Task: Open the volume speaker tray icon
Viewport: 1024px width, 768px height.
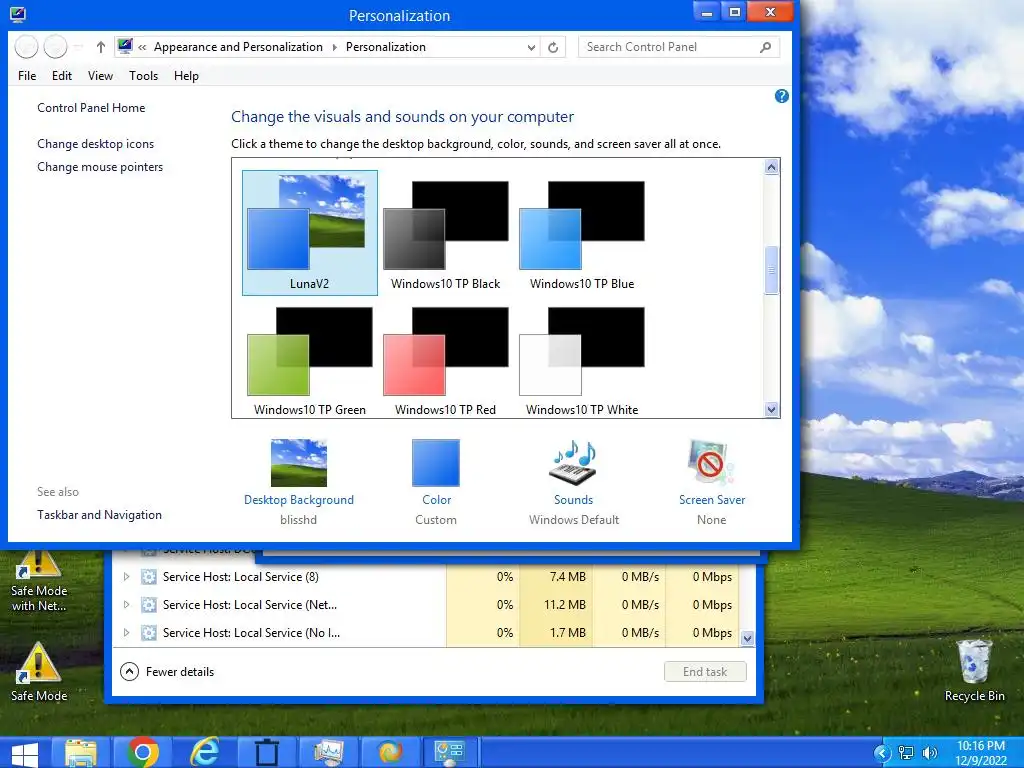Action: click(929, 753)
